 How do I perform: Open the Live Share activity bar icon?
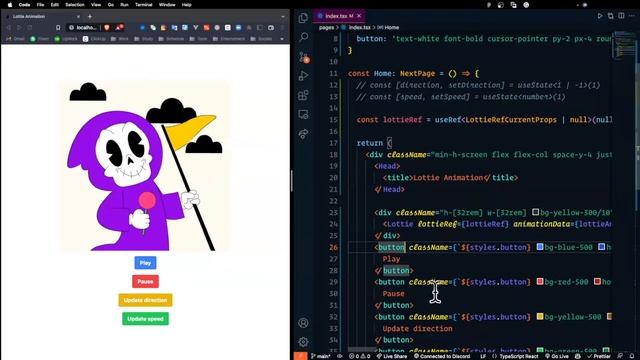(x=303, y=134)
